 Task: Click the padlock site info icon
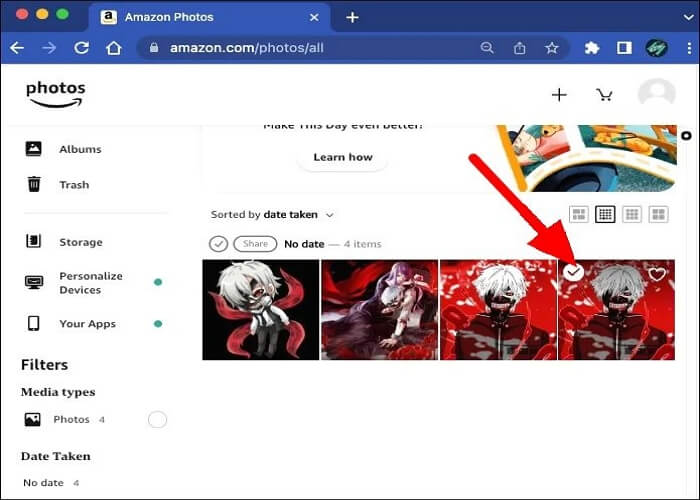click(x=154, y=47)
